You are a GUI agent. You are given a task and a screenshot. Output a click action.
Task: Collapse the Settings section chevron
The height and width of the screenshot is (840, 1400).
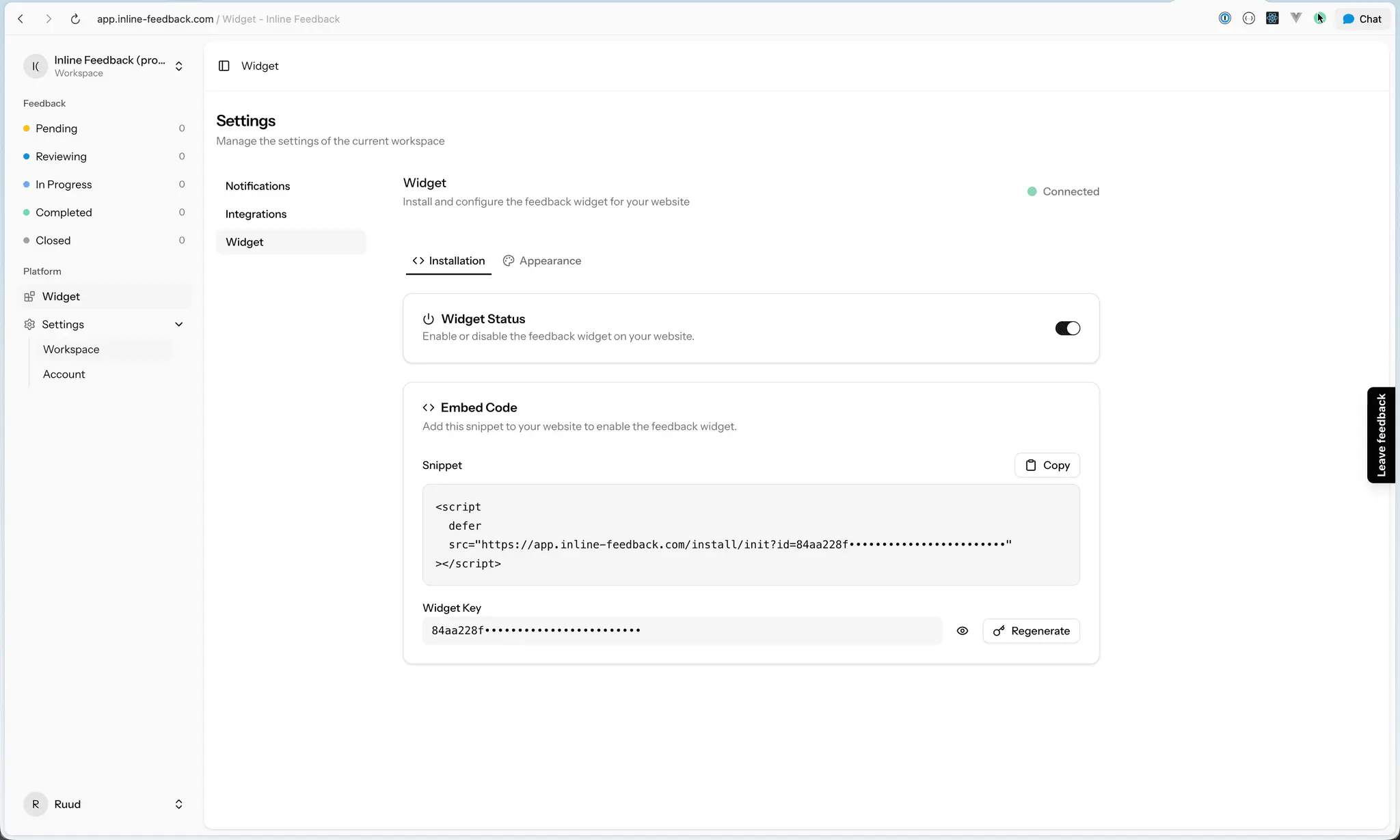[179, 325]
